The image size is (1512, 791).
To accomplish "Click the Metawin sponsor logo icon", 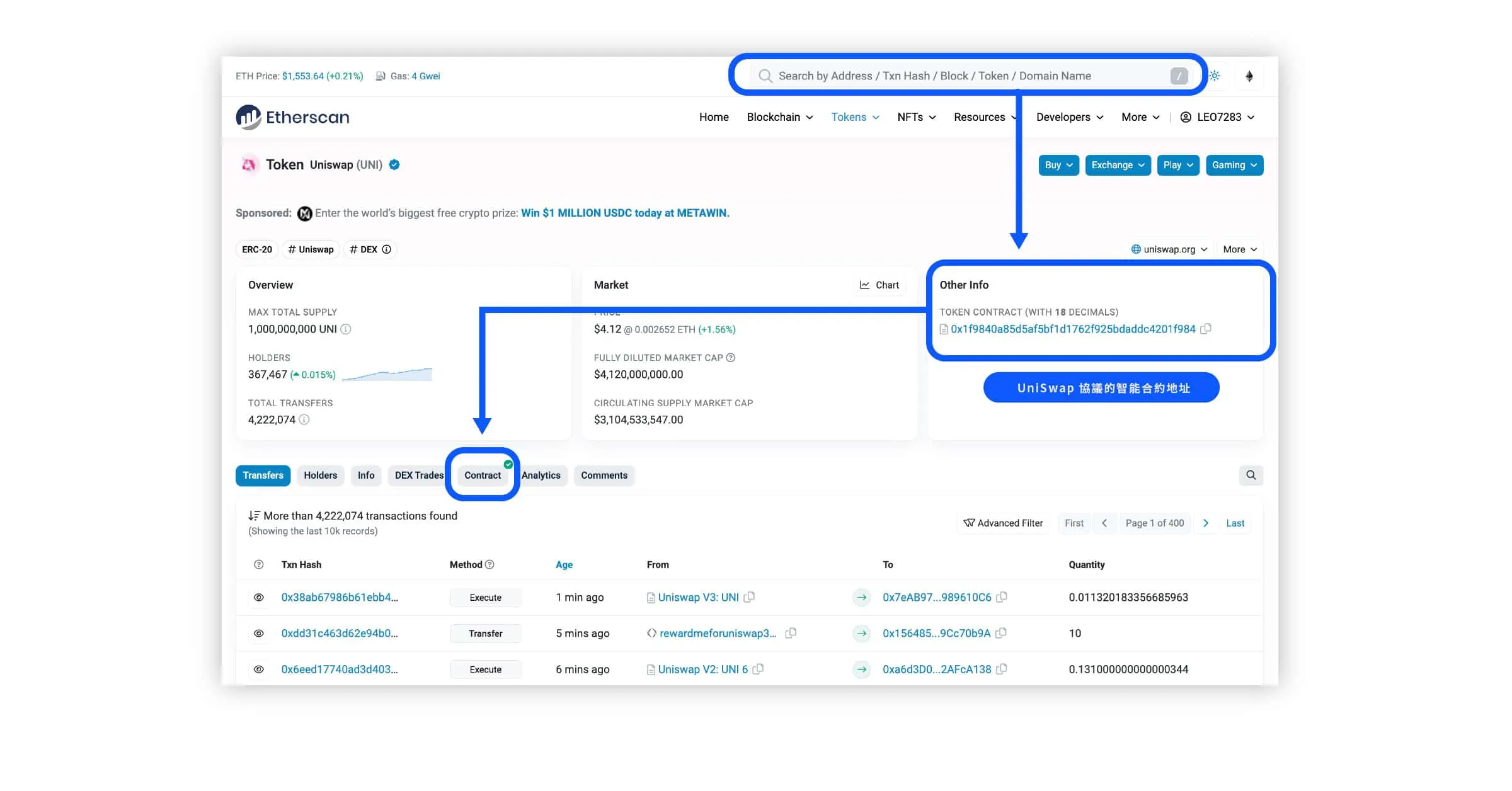I will [304, 213].
